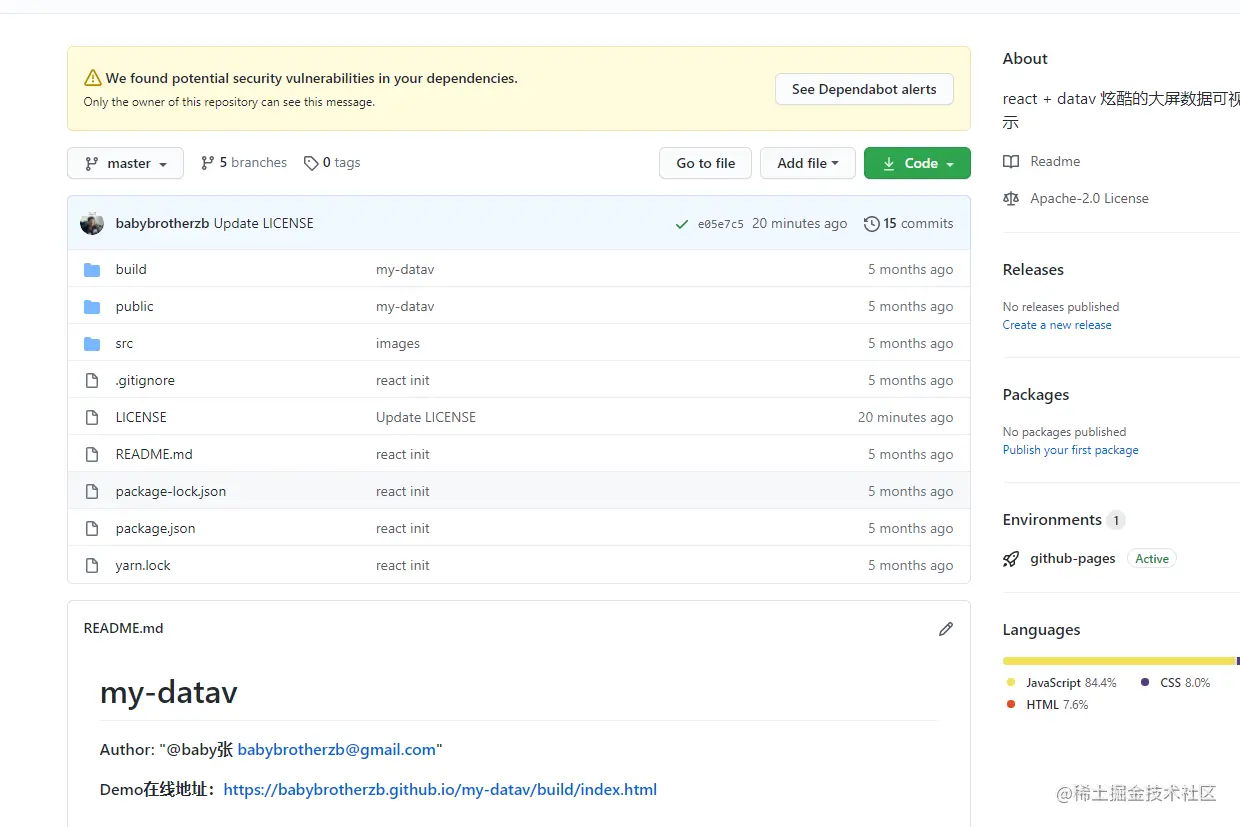This screenshot has height=827, width=1240.
Task: Click the book icon beside Readme
Action: 1011,161
